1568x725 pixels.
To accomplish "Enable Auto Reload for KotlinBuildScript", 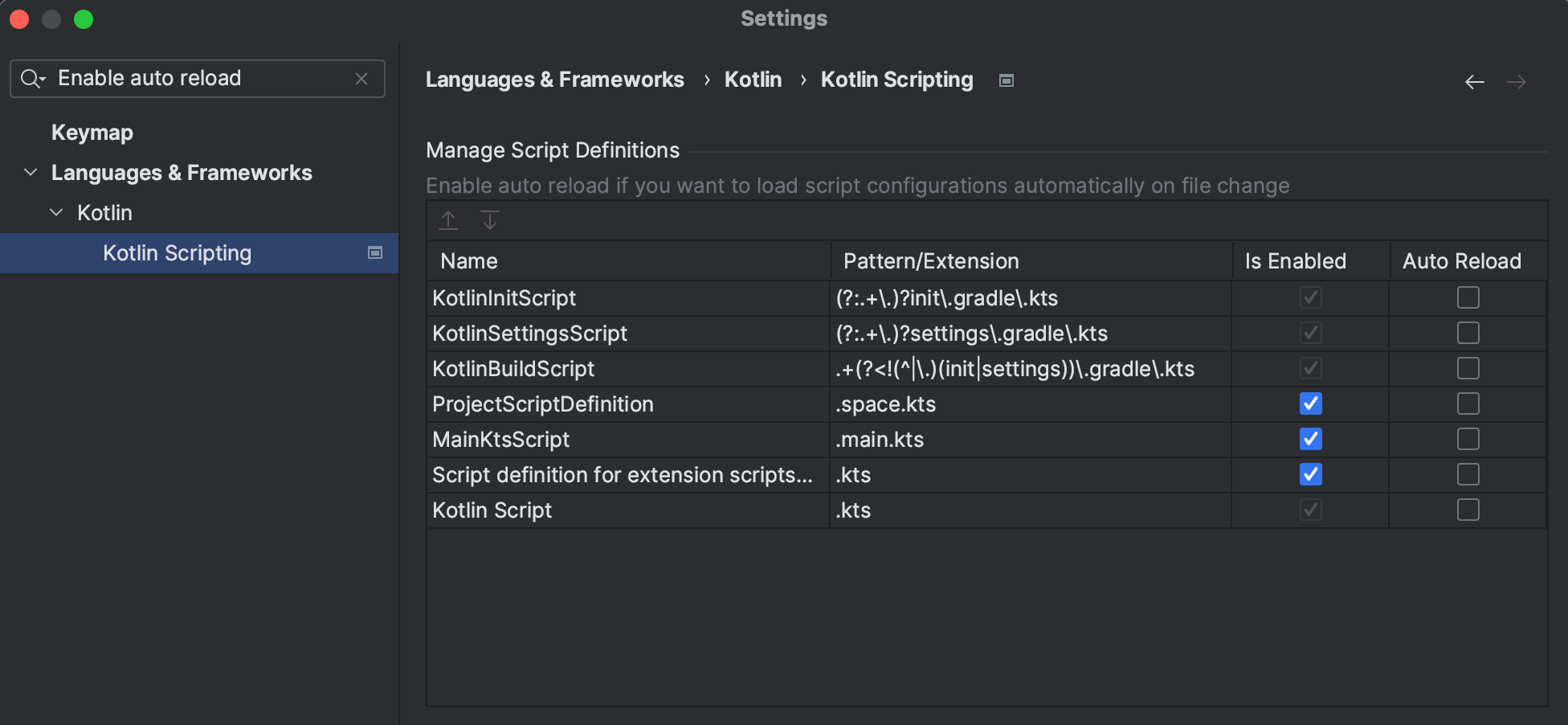I will coord(1468,368).
